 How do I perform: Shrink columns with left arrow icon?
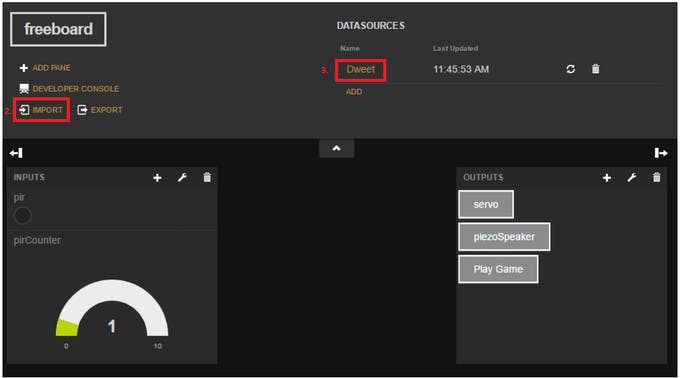pyautogui.click(x=16, y=153)
